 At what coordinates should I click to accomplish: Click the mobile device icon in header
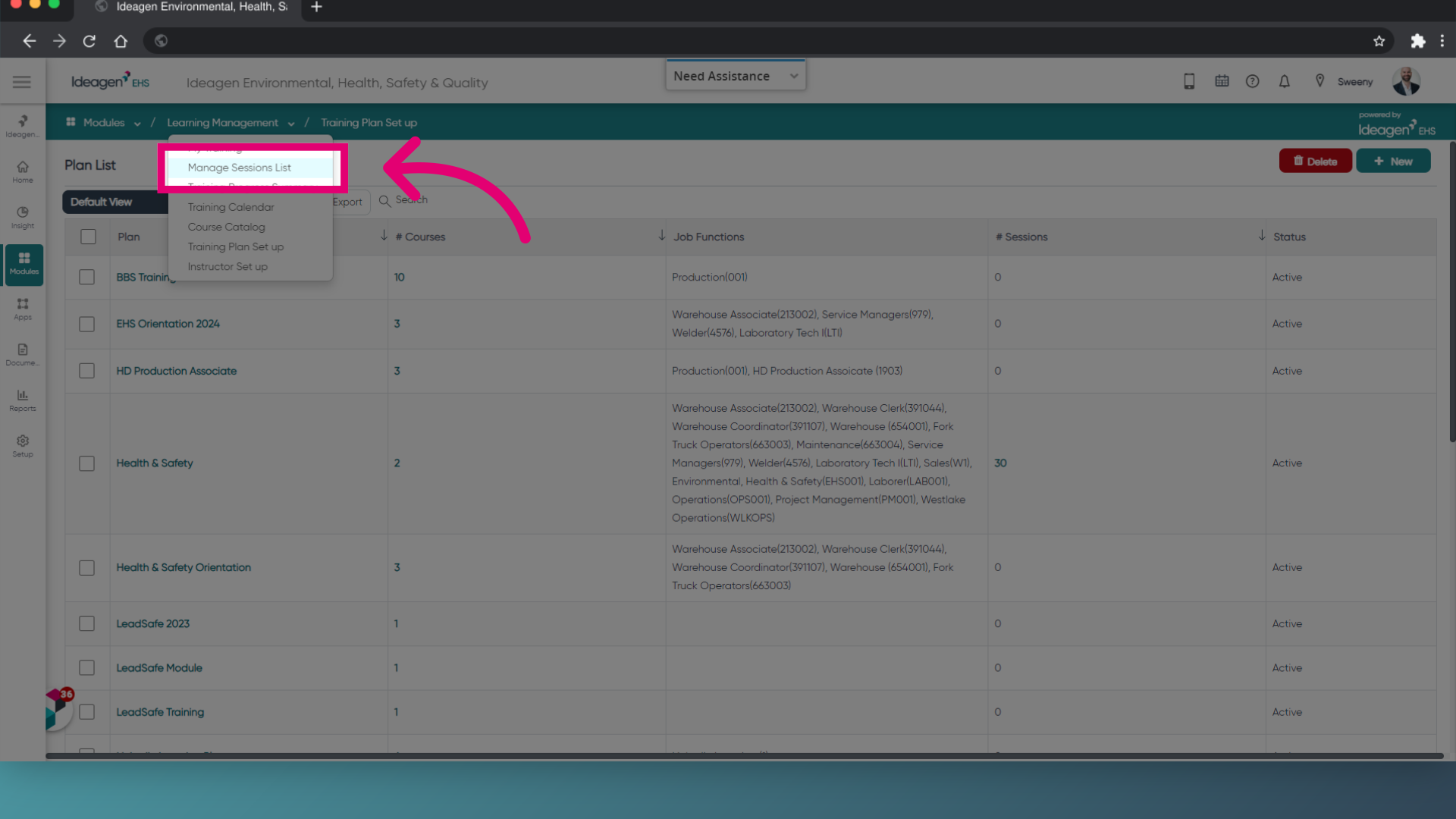coord(1189,81)
